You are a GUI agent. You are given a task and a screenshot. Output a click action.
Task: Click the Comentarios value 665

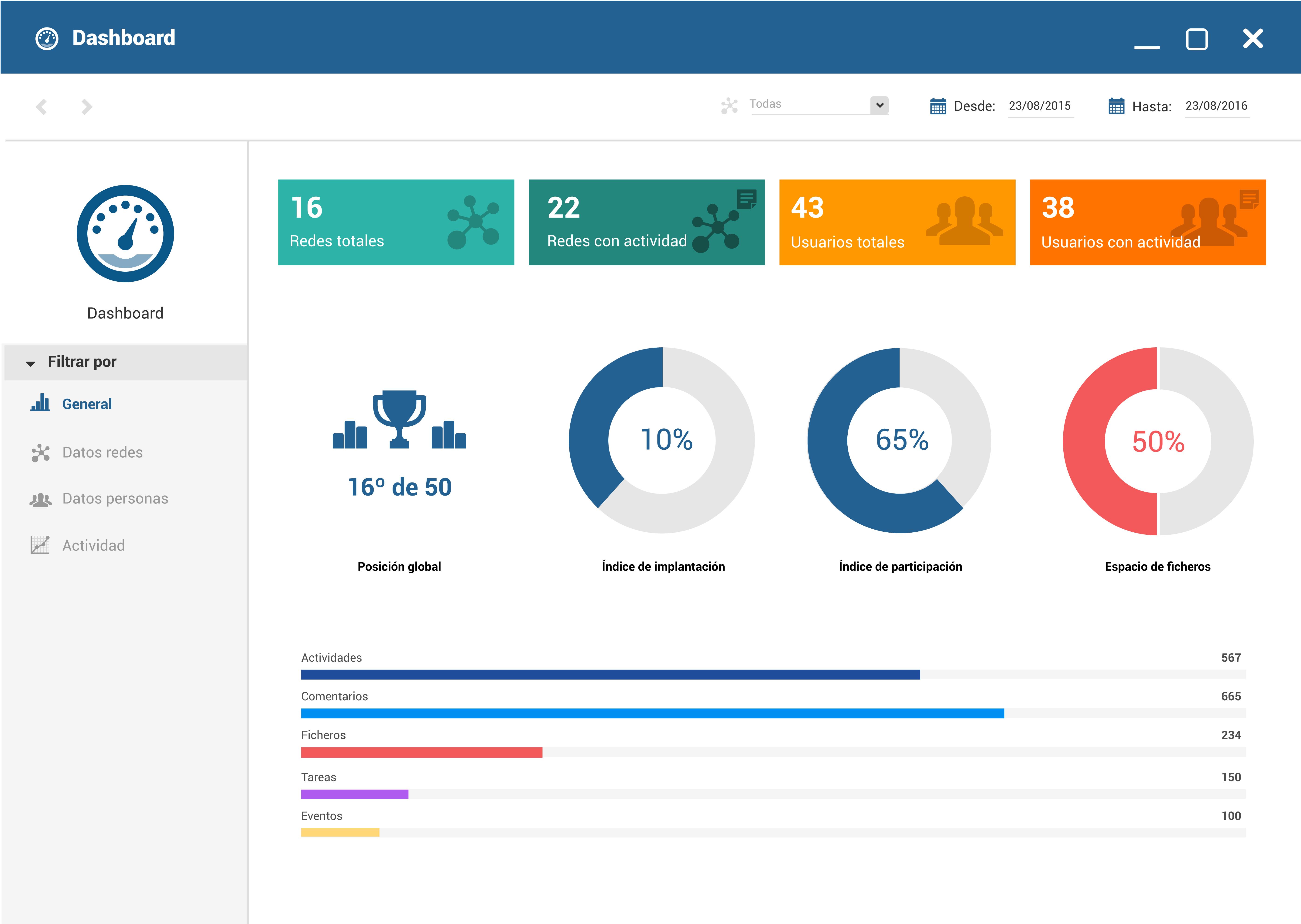(x=1231, y=696)
